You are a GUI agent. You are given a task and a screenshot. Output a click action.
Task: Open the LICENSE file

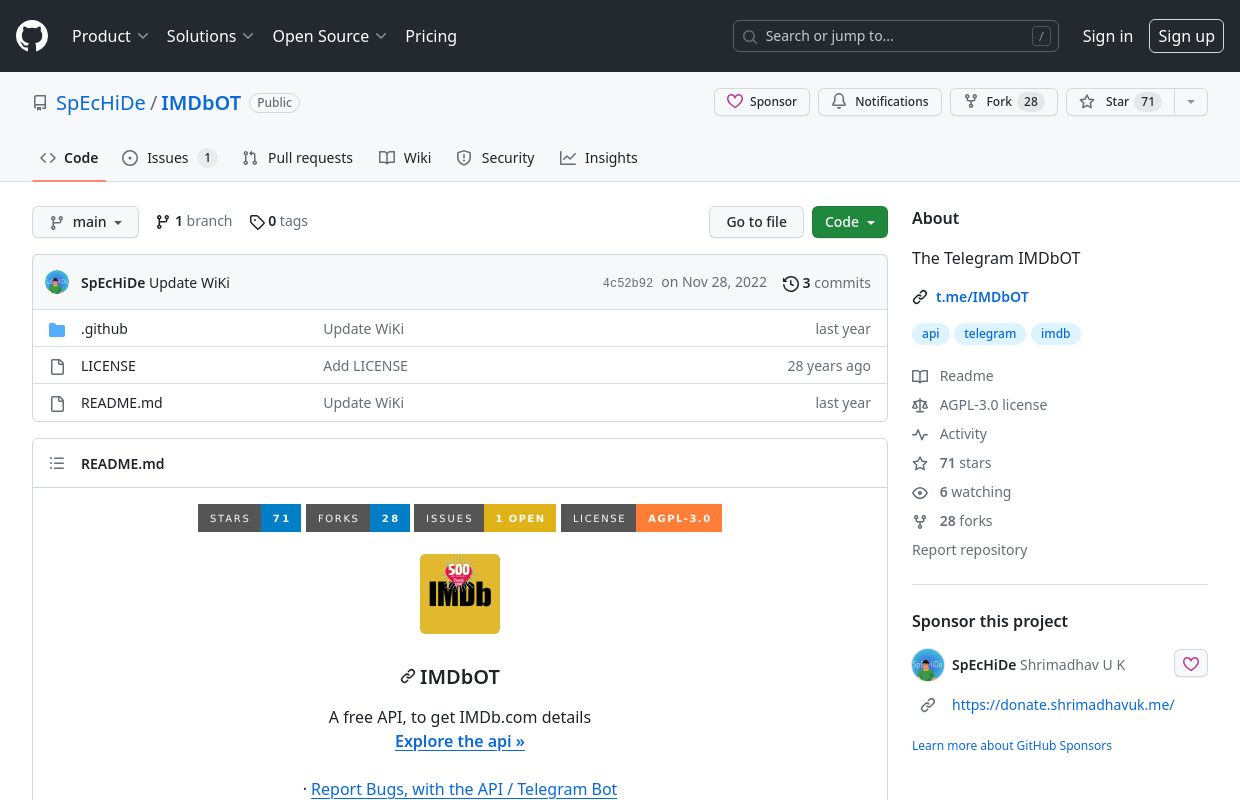(x=108, y=366)
